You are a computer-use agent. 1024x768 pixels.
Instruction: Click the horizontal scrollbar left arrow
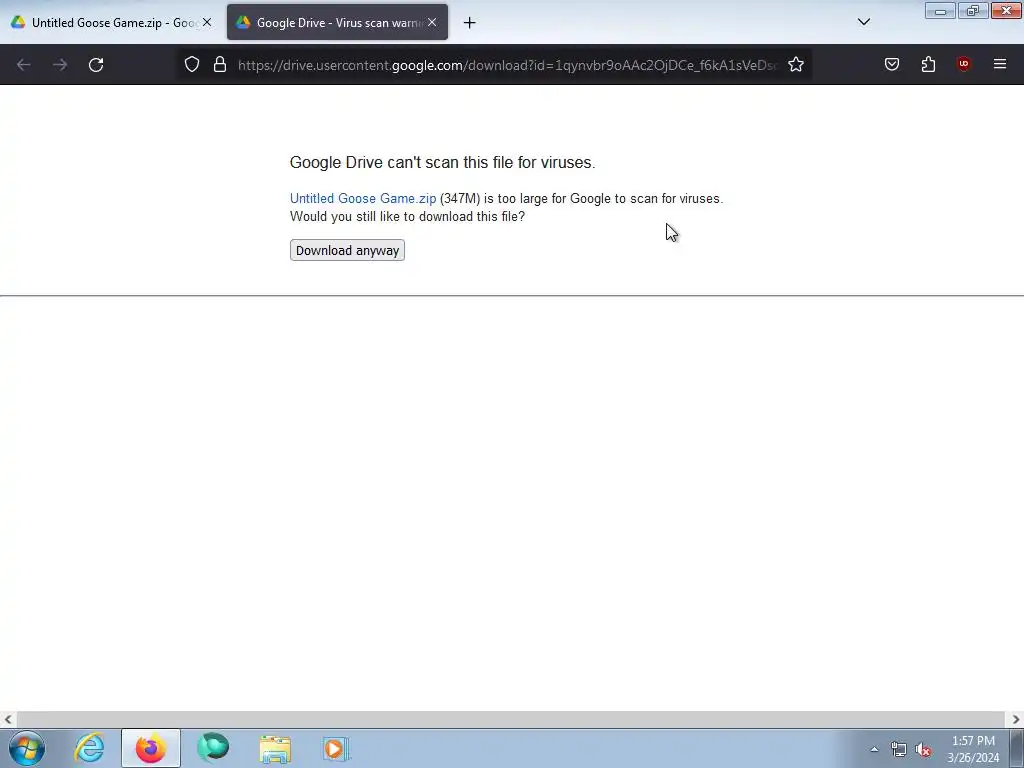click(8, 720)
